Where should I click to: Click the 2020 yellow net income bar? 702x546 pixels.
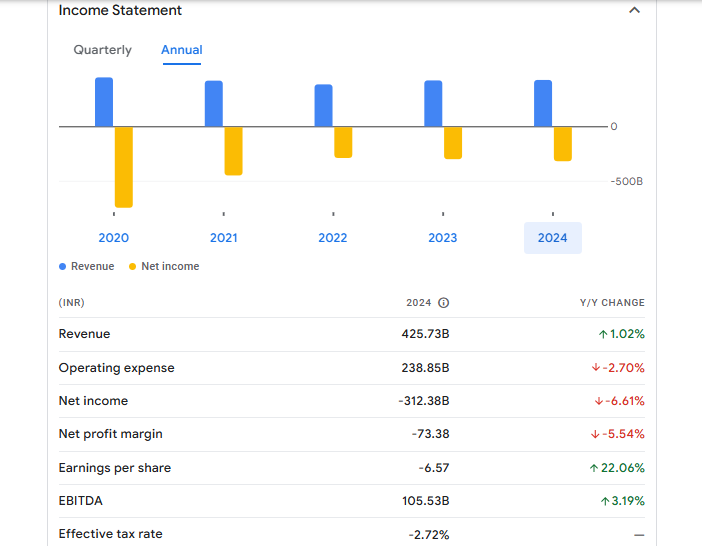click(124, 167)
